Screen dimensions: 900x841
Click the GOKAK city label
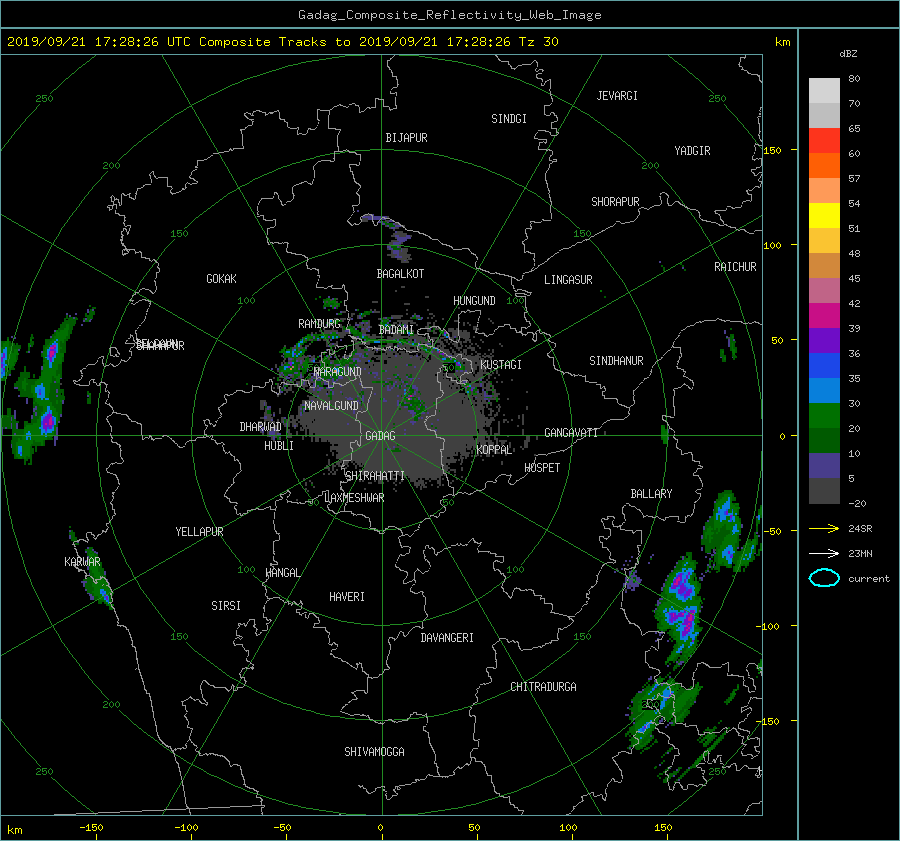click(x=221, y=278)
